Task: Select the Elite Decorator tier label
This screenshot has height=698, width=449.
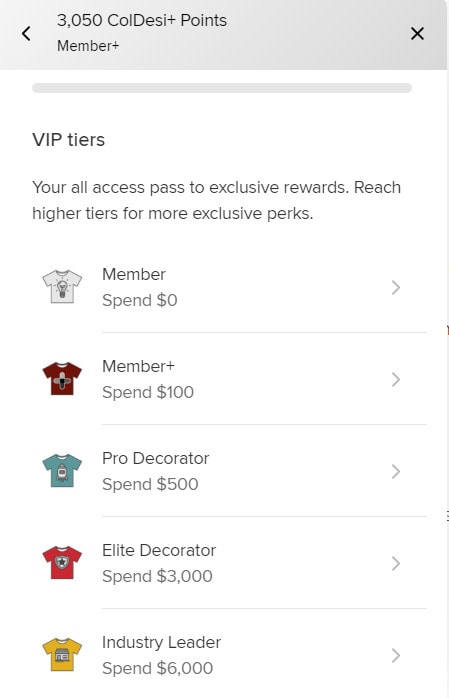Action: (x=159, y=550)
